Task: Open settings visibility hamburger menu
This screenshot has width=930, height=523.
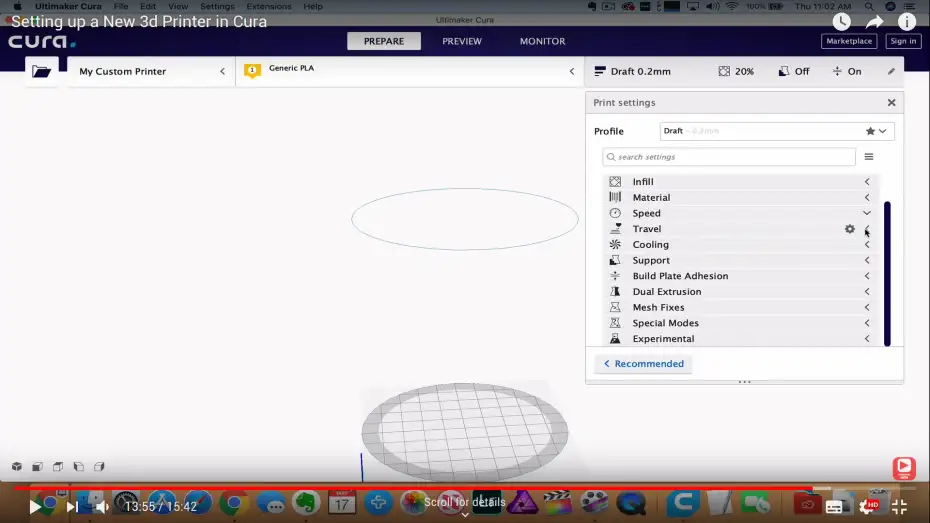Action: click(869, 157)
